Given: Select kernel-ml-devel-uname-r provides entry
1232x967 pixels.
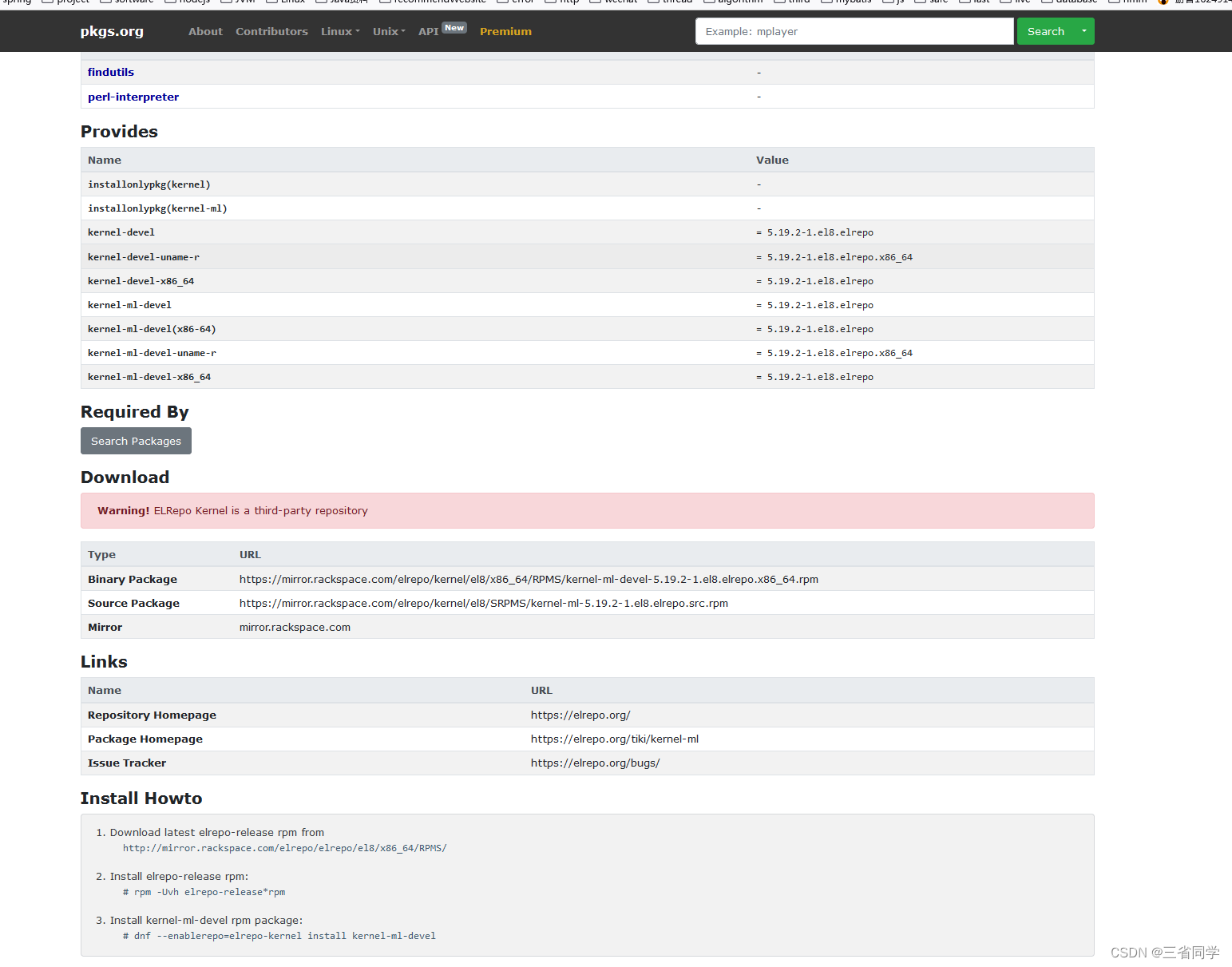Looking at the screenshot, I should pyautogui.click(x=152, y=353).
